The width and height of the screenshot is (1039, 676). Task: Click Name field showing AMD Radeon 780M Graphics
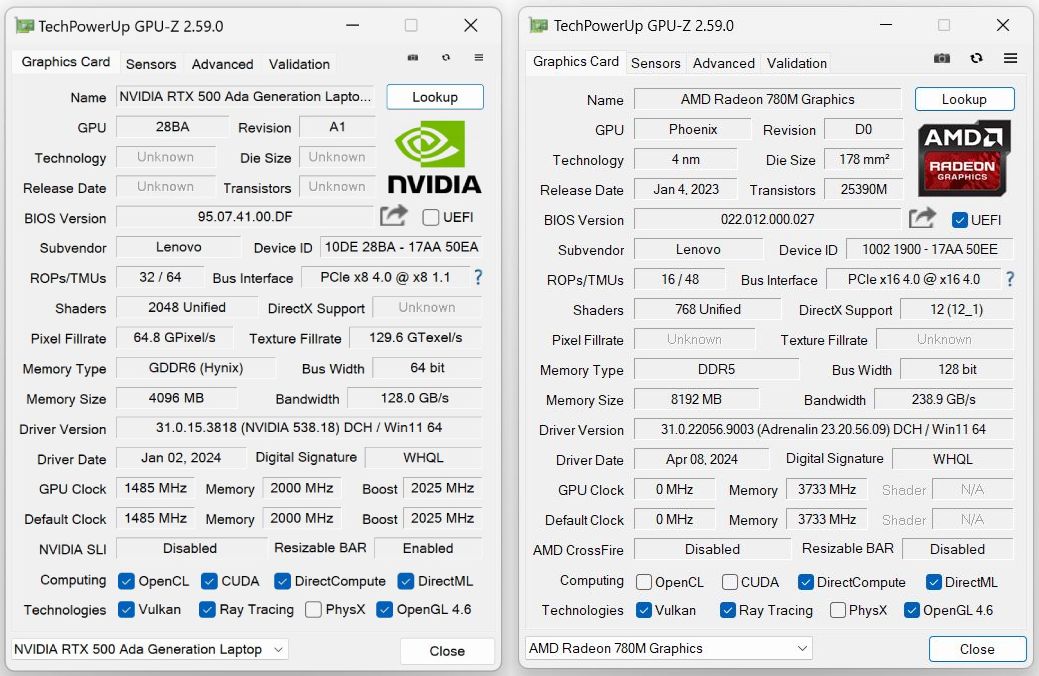click(767, 99)
